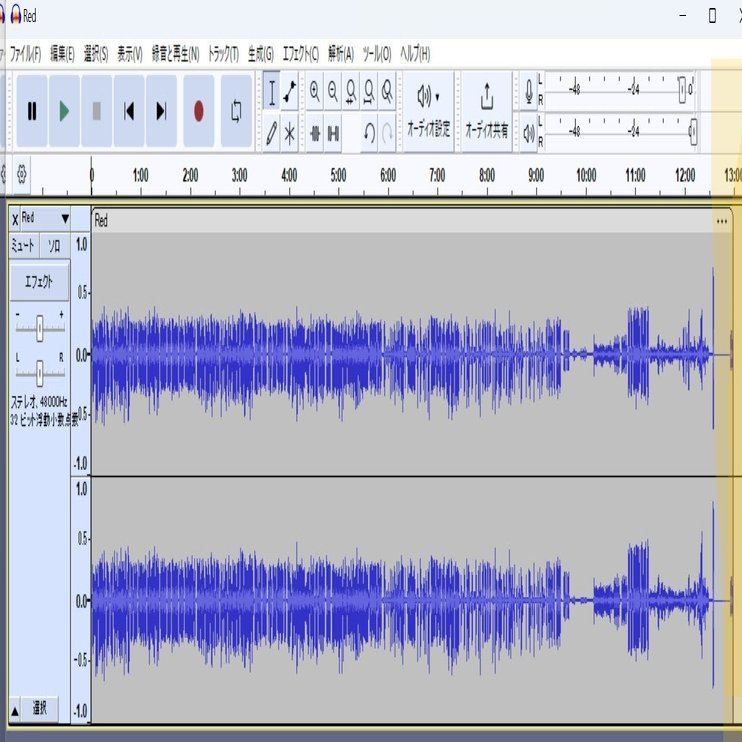Adjust the playback level slider
This screenshot has height=742, width=742.
tap(693, 131)
